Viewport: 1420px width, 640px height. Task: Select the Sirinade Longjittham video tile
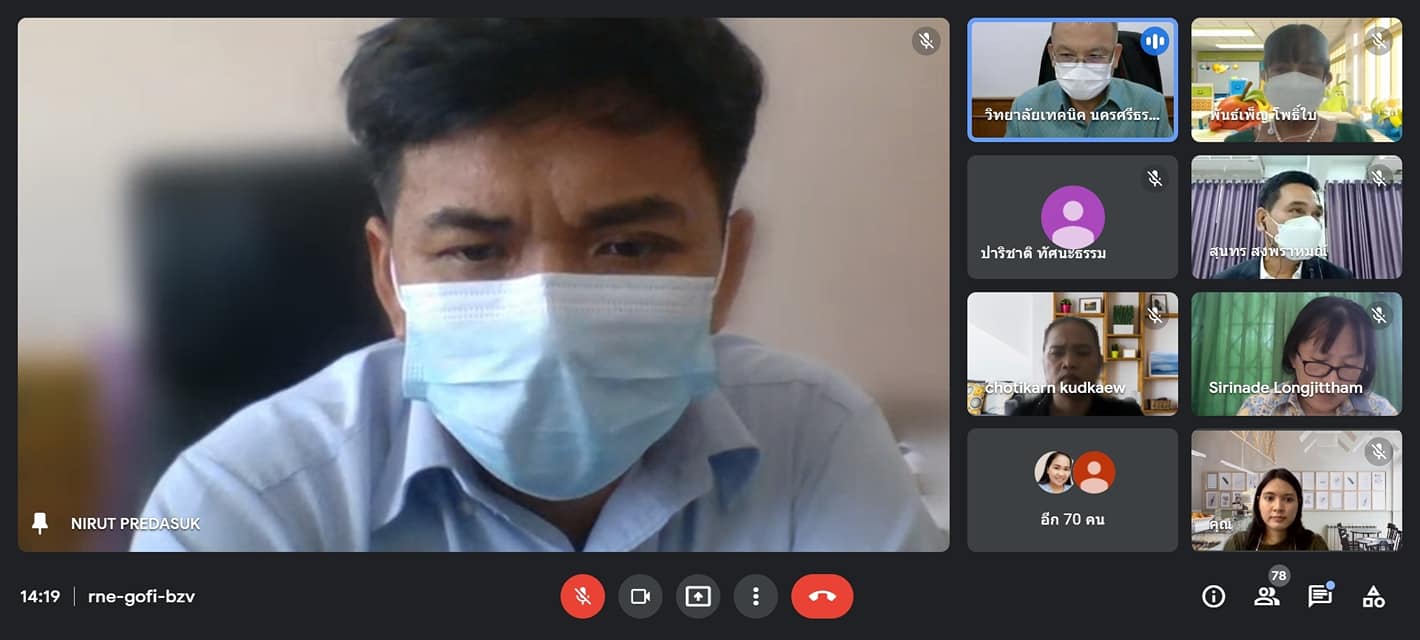coord(1296,353)
